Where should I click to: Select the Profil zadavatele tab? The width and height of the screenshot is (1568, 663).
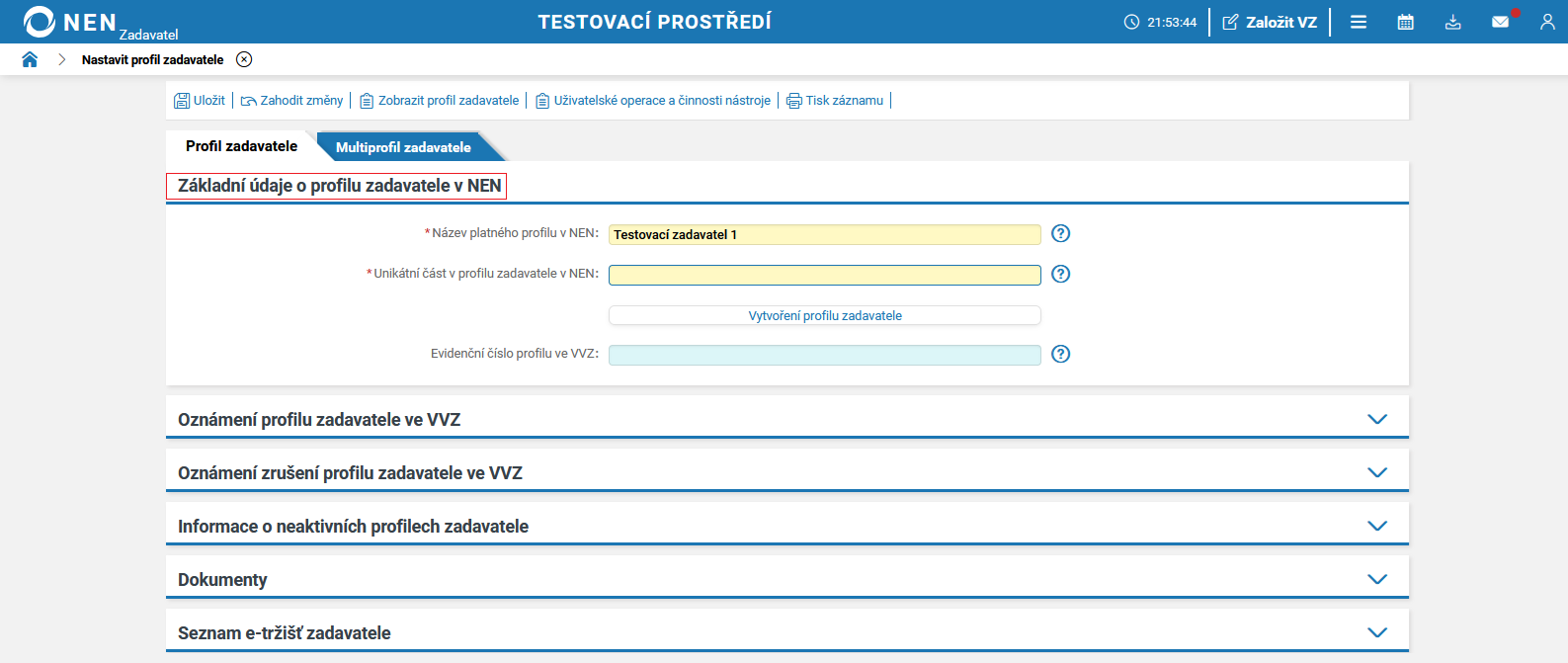coord(241,146)
